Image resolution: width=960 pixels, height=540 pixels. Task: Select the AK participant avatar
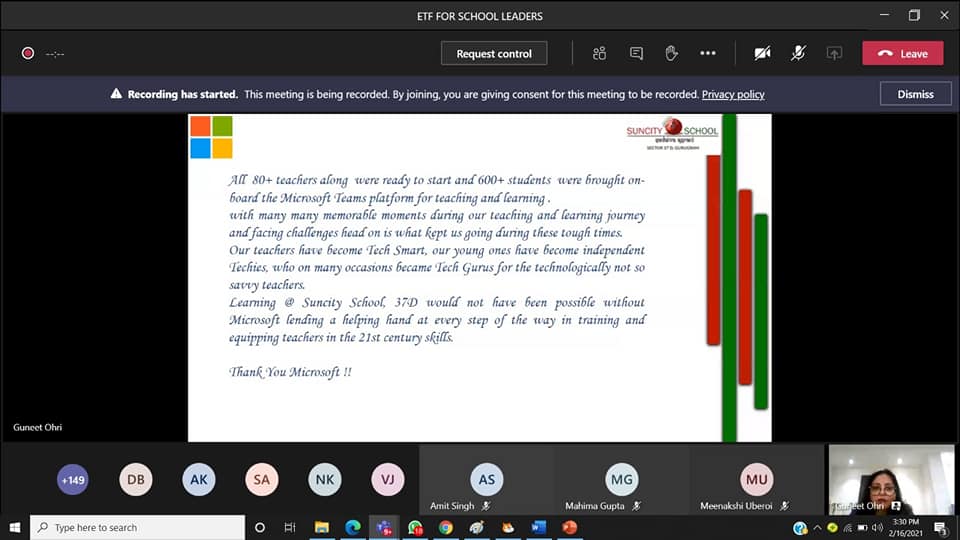pos(199,479)
